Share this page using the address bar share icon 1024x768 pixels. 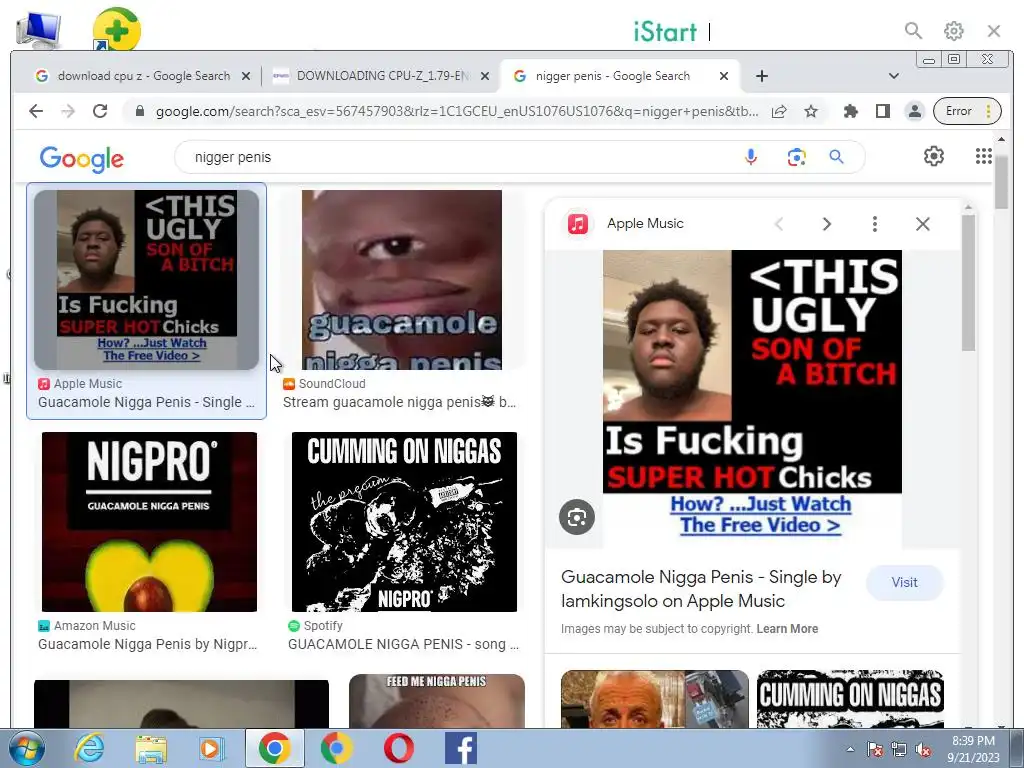click(778, 112)
